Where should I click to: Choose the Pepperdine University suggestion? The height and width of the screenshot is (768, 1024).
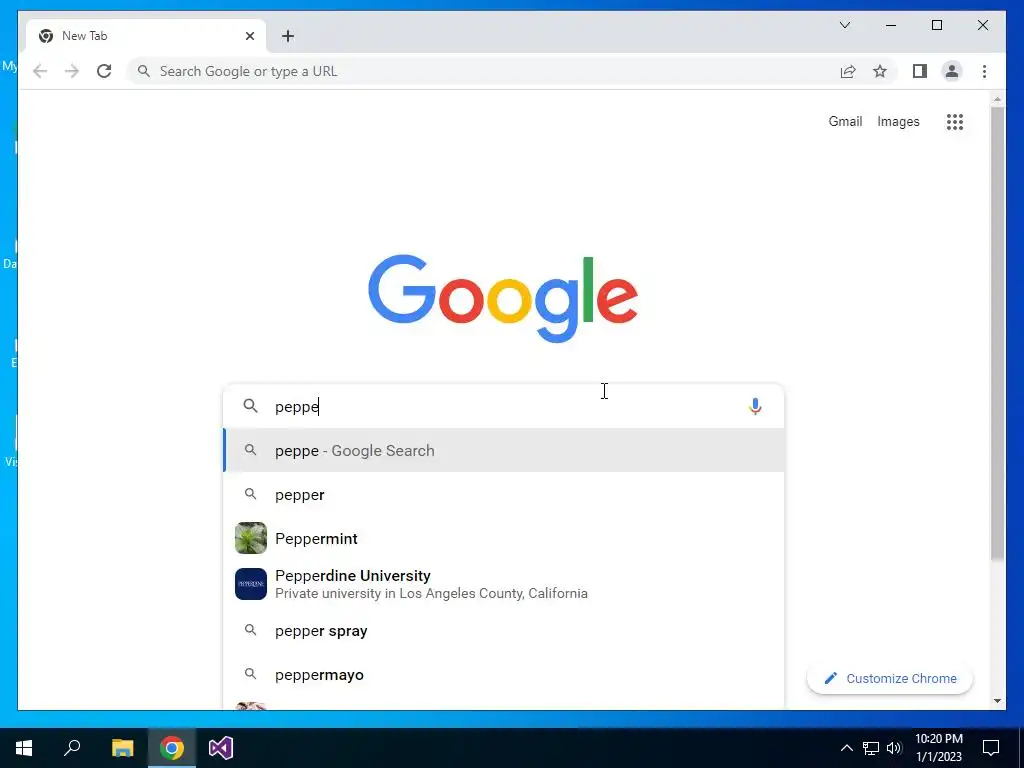click(x=504, y=584)
